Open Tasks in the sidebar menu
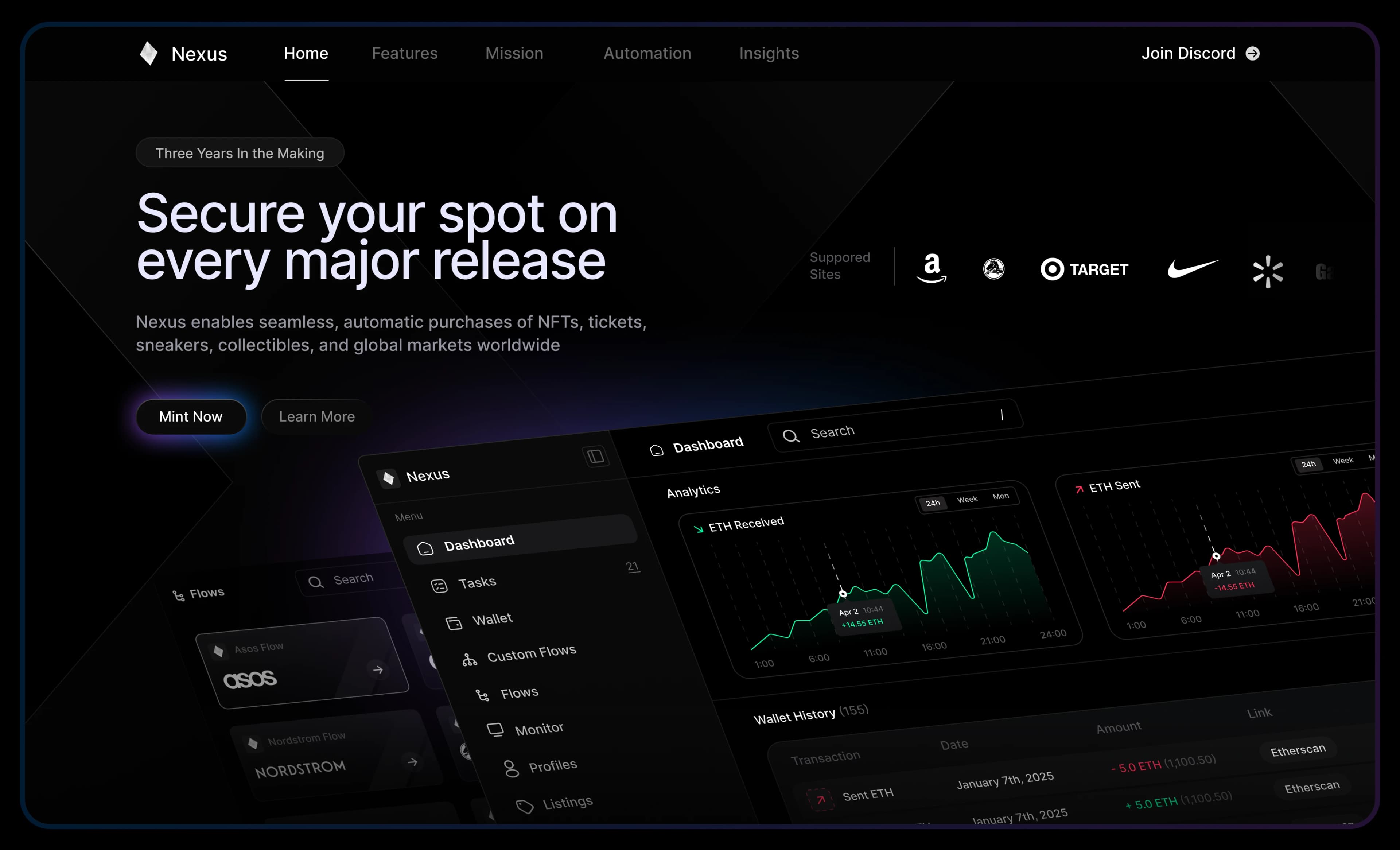 477,583
